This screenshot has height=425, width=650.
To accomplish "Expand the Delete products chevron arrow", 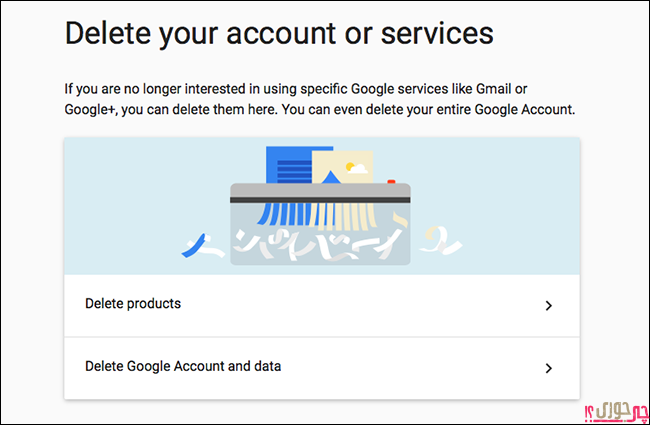I will pos(548,306).
